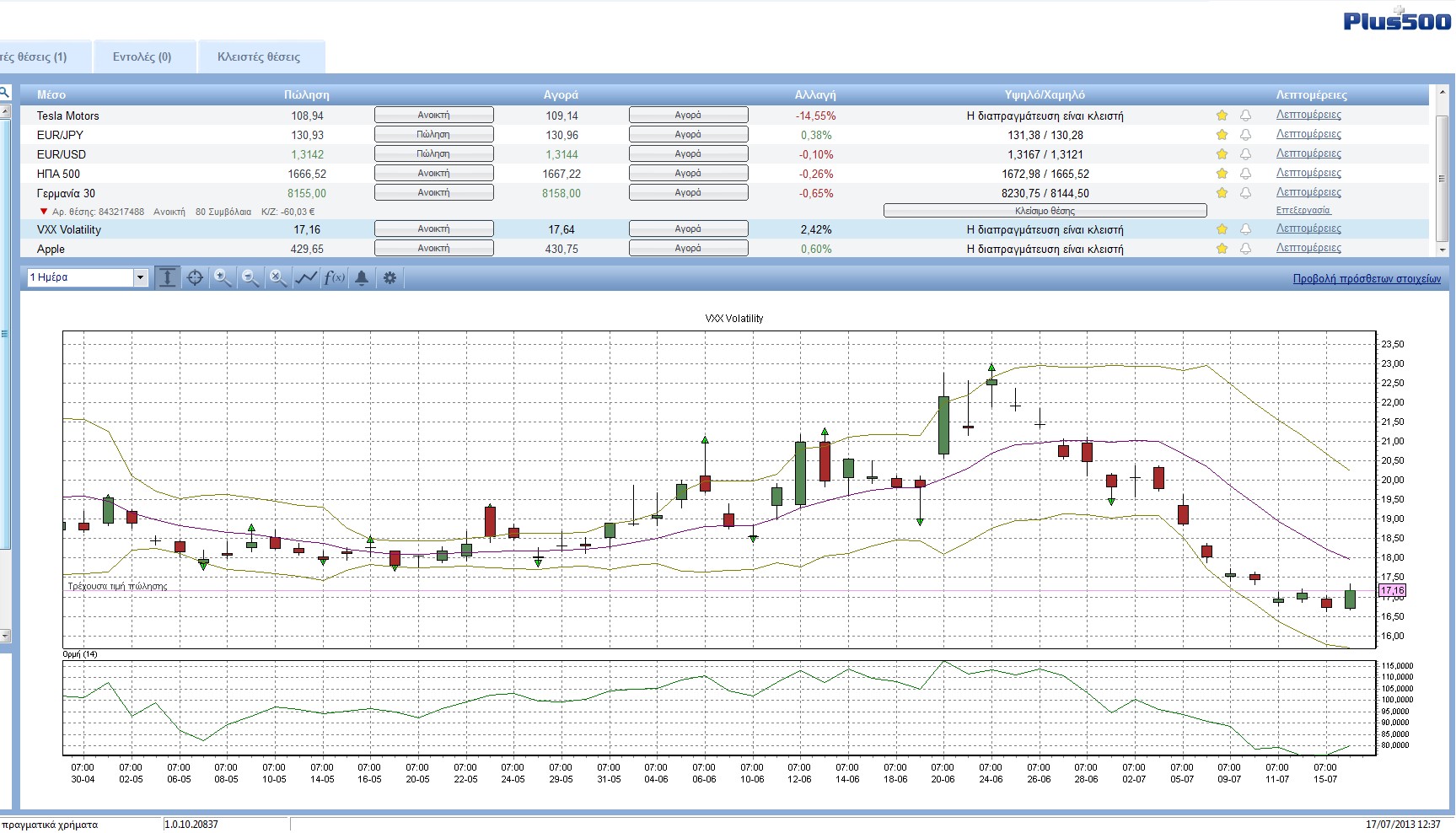Click Ανοικτή sell button for Tesla Motors
Screen dimensions: 1456x833
tap(434, 116)
